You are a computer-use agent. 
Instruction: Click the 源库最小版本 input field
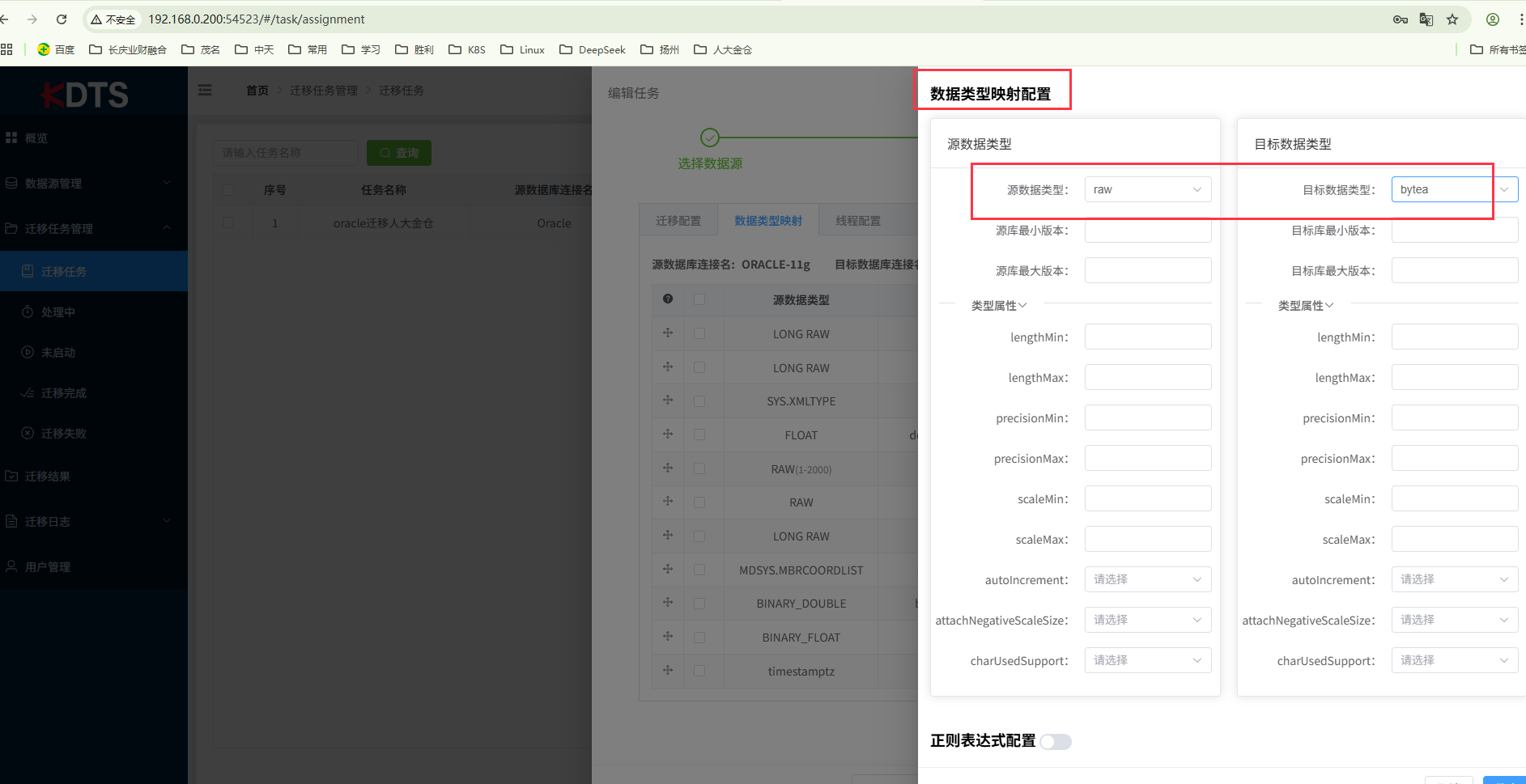pos(1148,230)
